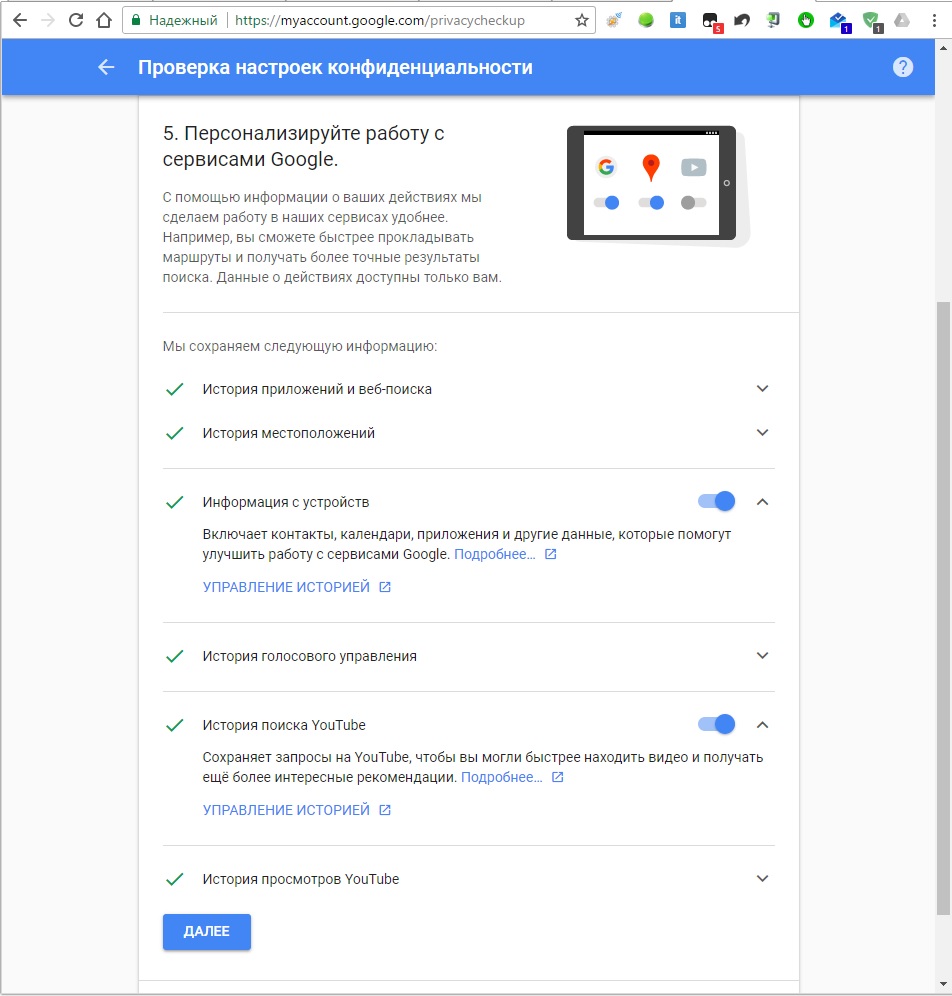Image resolution: width=952 pixels, height=996 pixels.
Task: Open the browser home page icon
Action: (102, 20)
